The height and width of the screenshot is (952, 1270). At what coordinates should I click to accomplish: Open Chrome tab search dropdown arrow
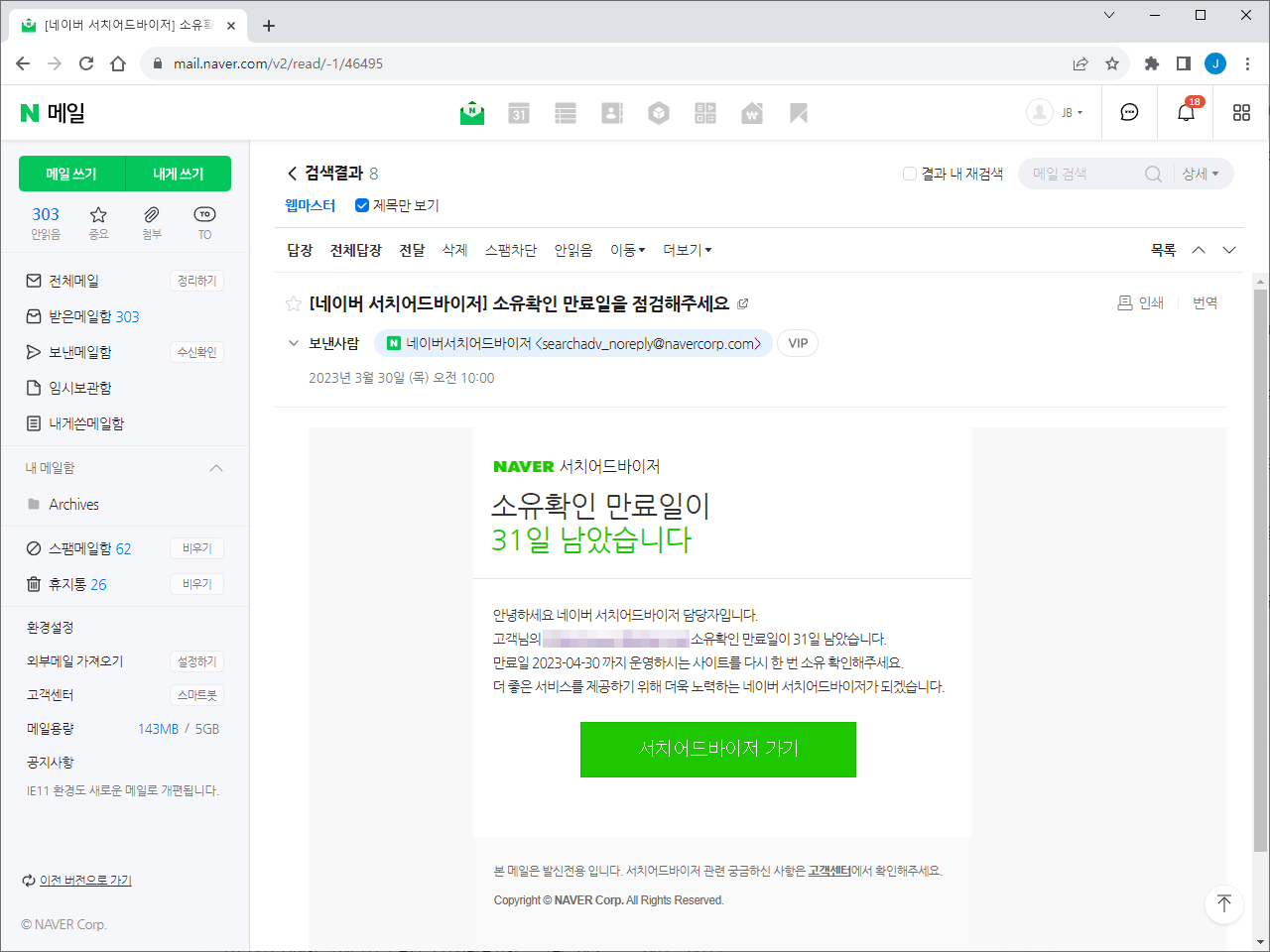1109,15
